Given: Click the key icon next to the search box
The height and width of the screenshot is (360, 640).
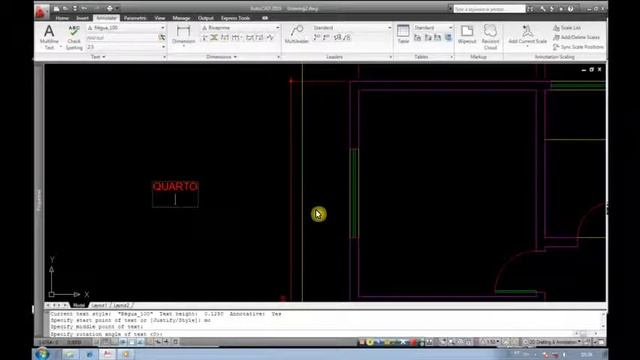Looking at the screenshot, I should 542,9.
